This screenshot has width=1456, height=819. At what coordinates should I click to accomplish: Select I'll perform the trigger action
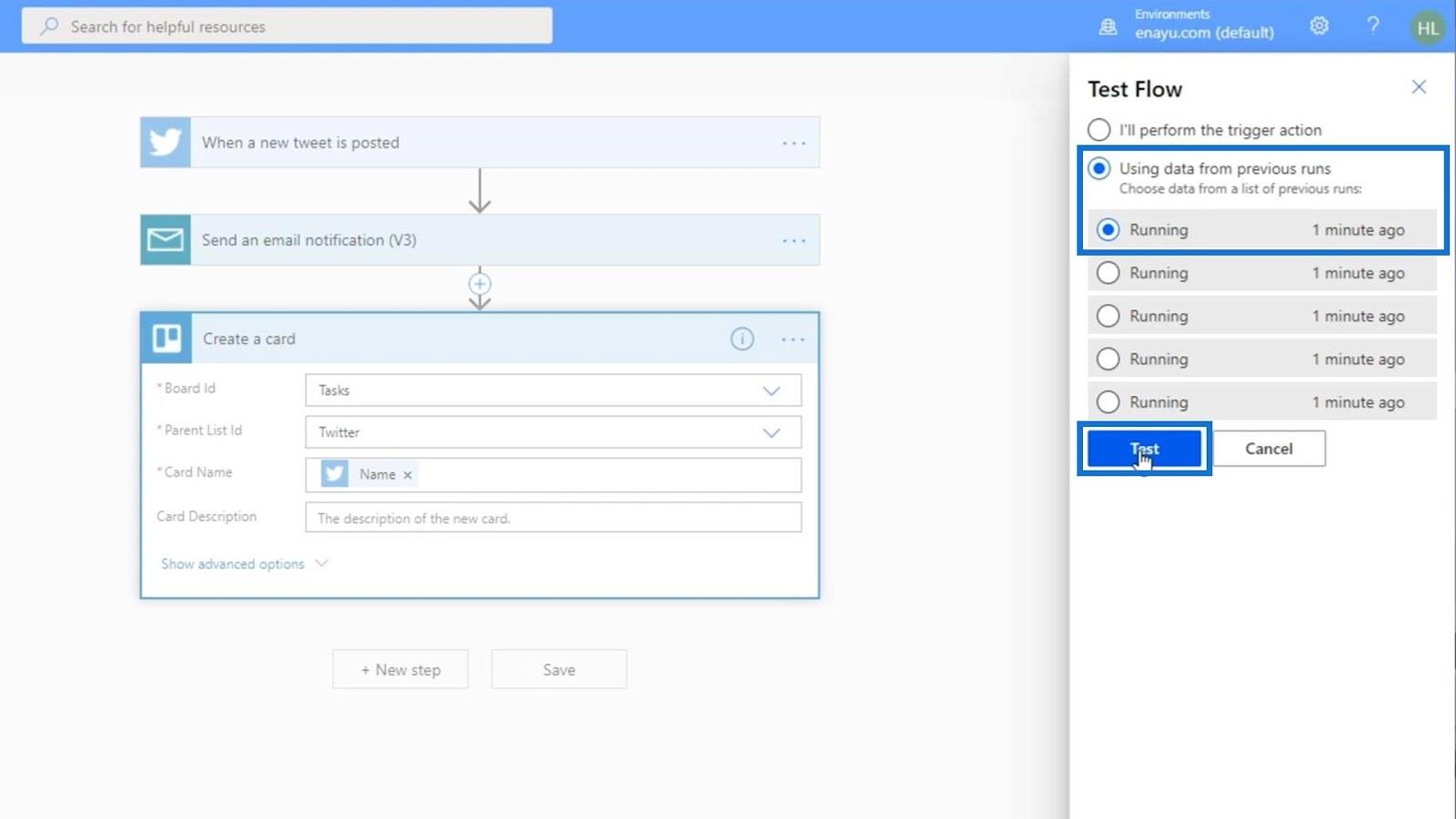click(1099, 129)
